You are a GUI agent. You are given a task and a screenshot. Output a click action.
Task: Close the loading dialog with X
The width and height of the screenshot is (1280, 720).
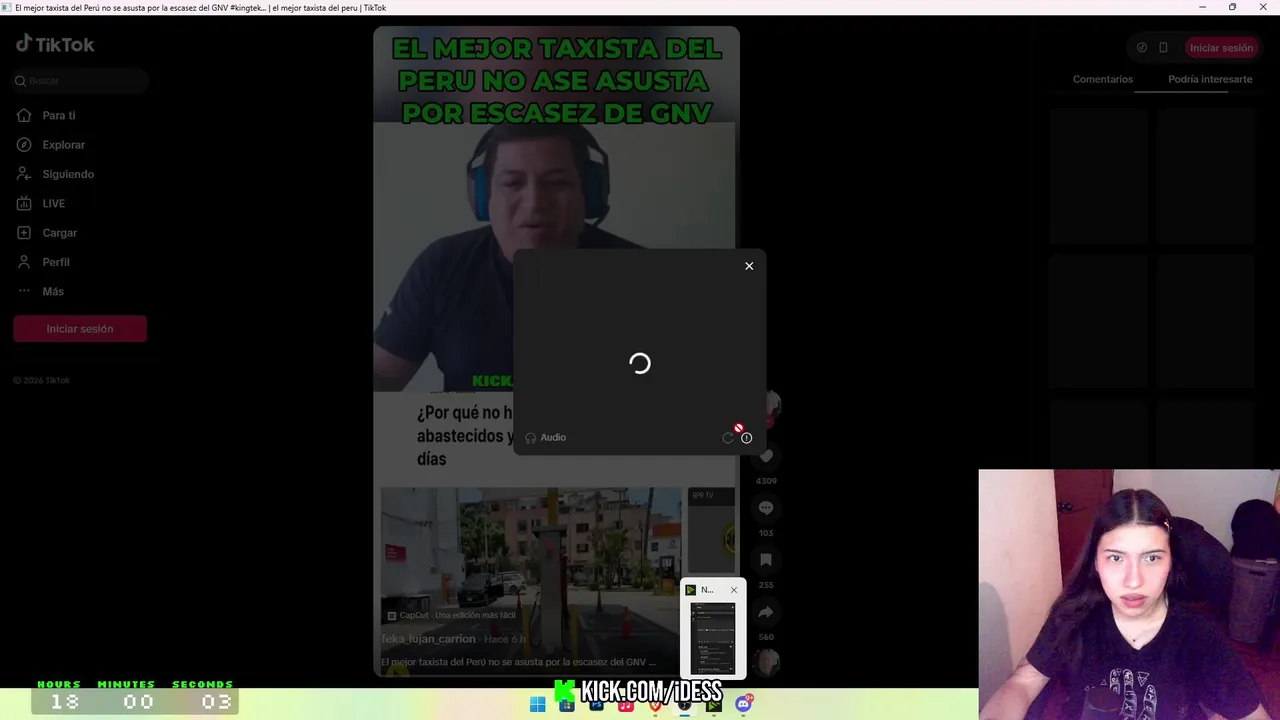(749, 266)
